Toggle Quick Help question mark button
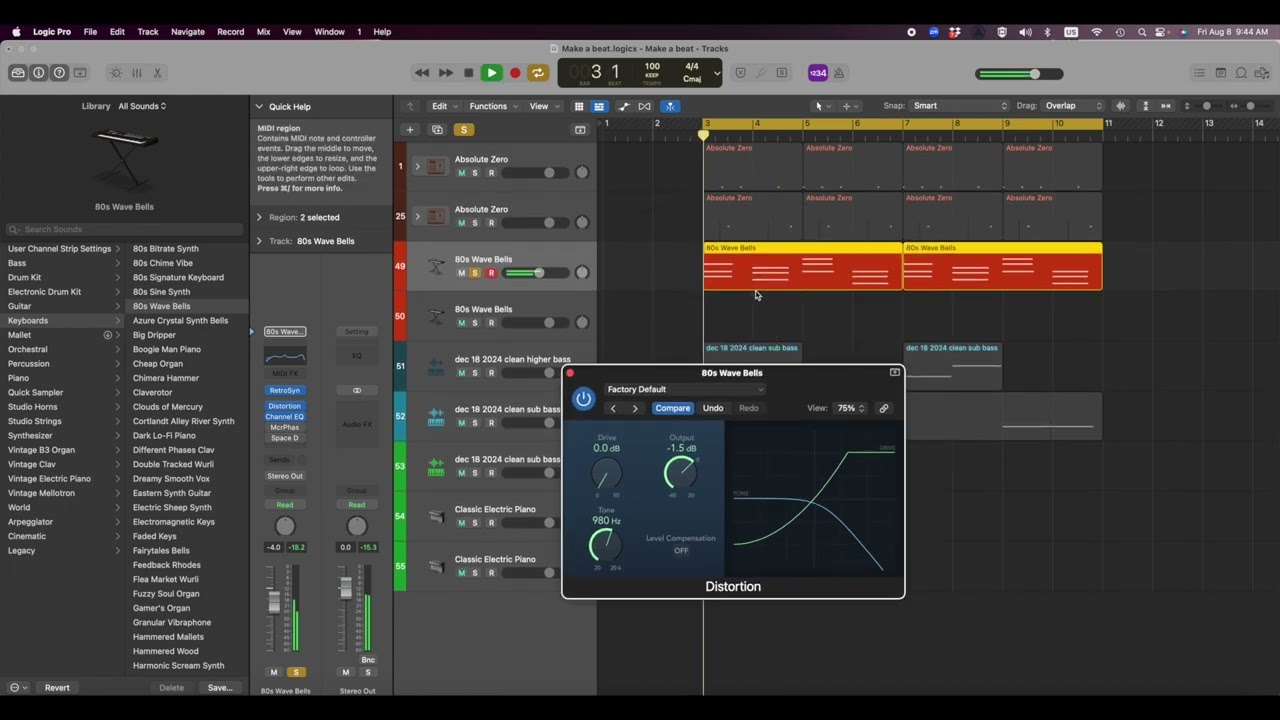The height and width of the screenshot is (720, 1280). (59, 73)
